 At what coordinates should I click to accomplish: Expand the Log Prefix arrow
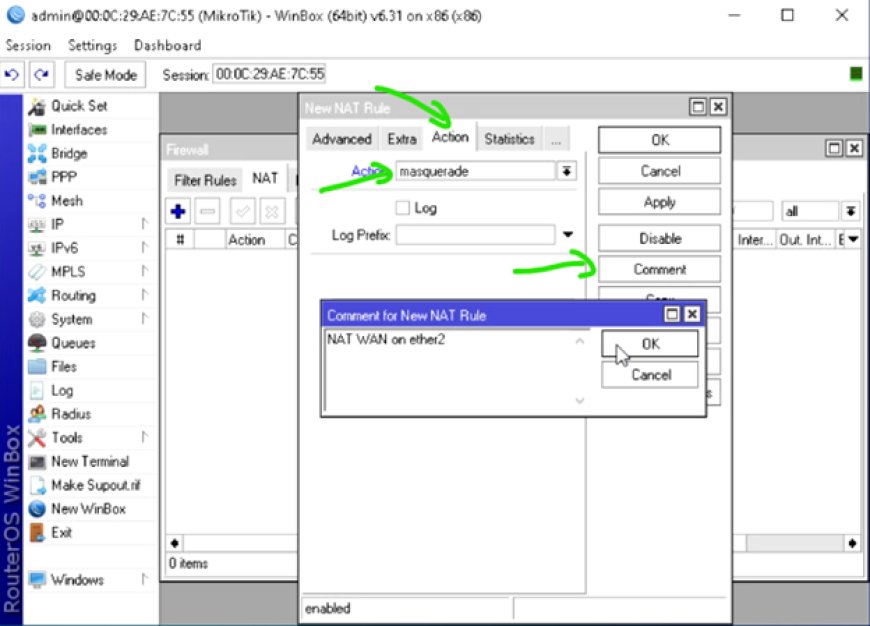pos(568,235)
